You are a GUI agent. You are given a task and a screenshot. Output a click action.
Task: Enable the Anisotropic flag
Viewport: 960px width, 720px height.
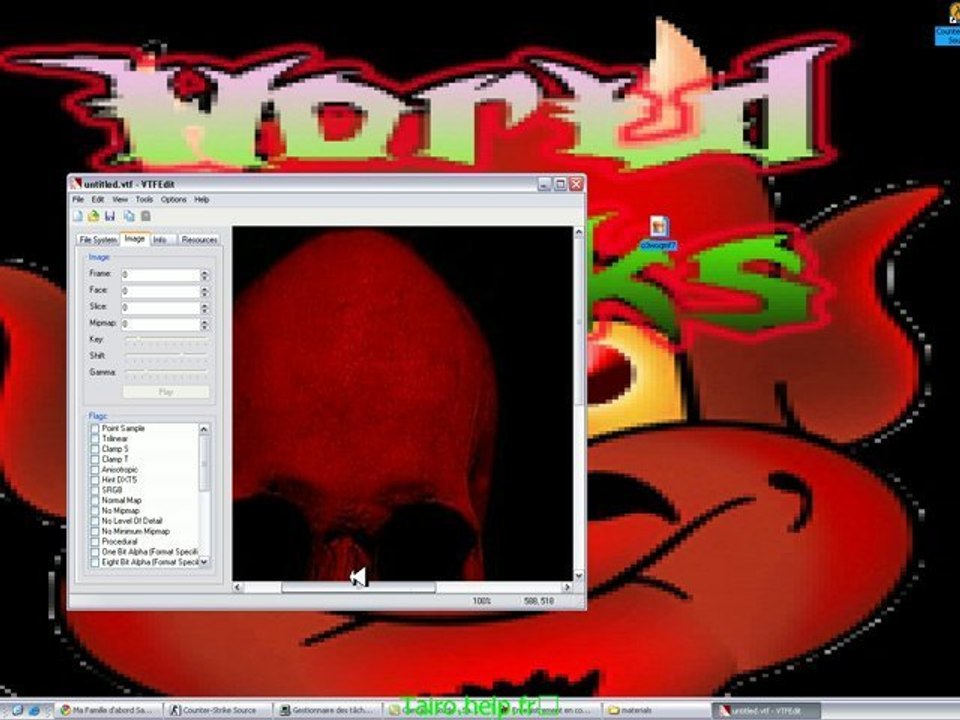coord(95,470)
